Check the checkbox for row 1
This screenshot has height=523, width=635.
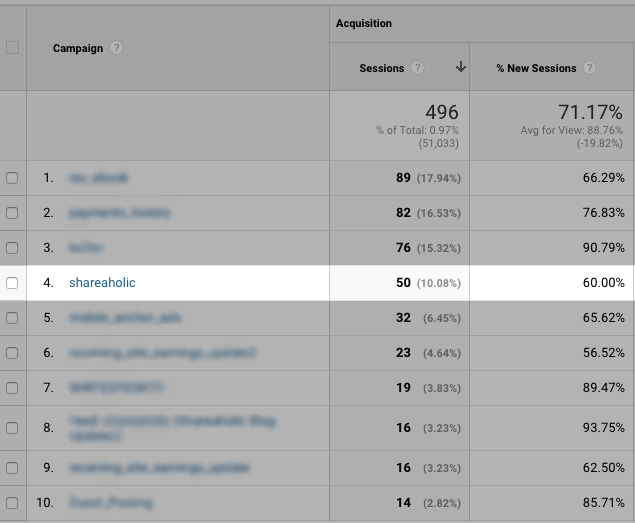[12, 178]
